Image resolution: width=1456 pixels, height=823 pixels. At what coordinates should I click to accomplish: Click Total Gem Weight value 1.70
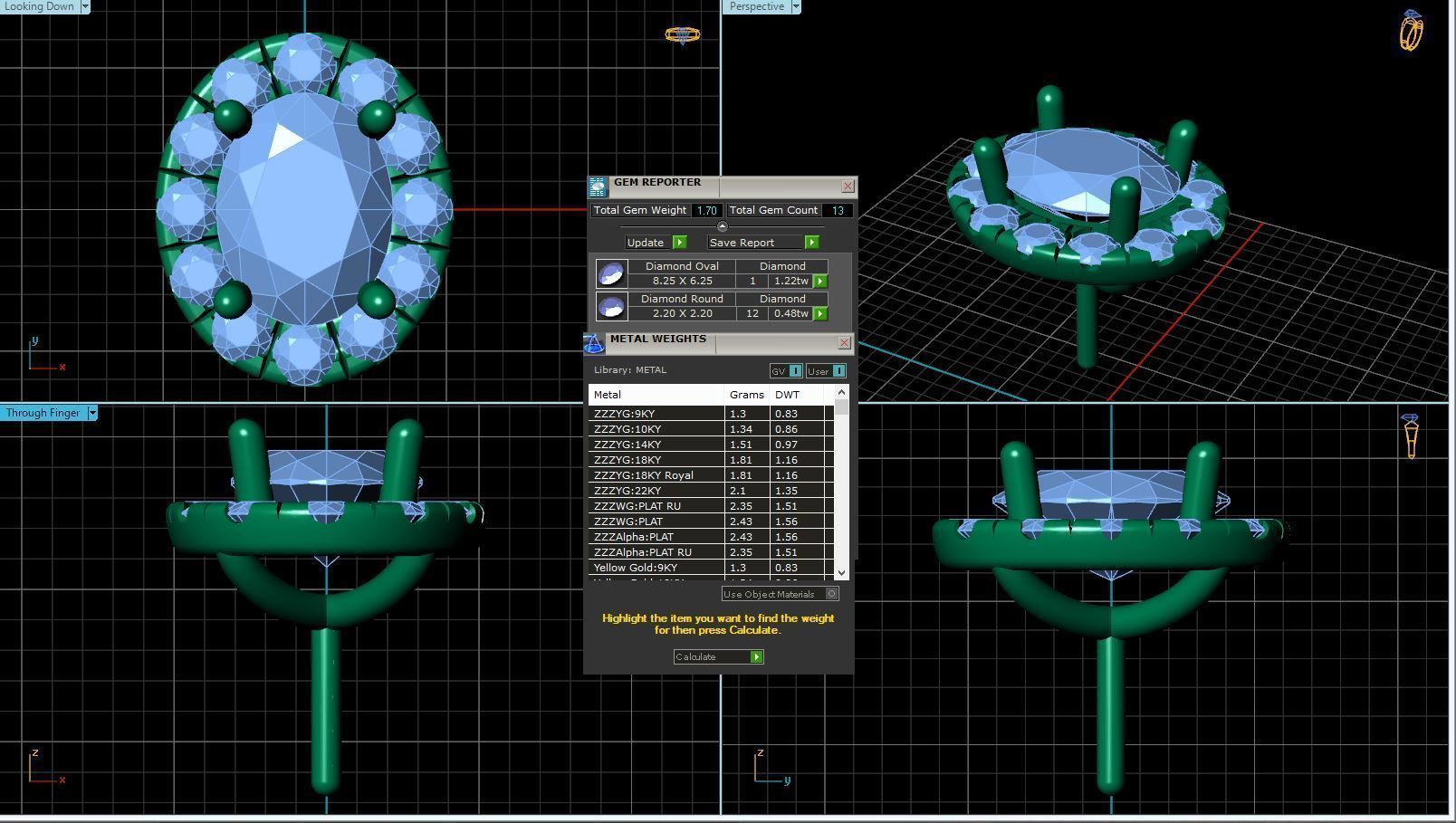[706, 210]
